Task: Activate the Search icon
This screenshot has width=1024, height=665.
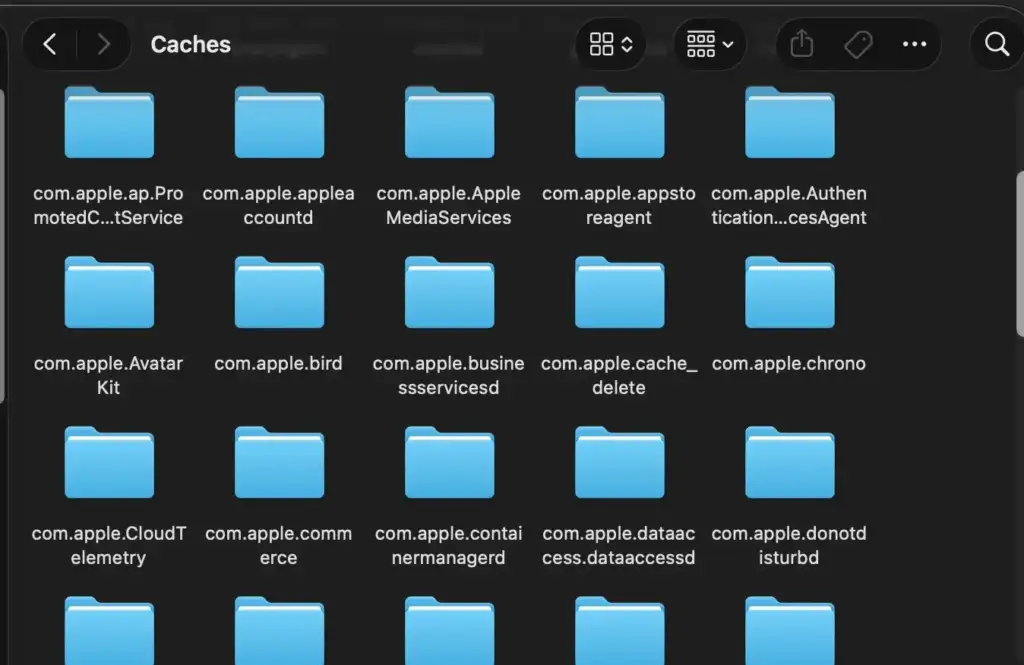Action: [995, 44]
